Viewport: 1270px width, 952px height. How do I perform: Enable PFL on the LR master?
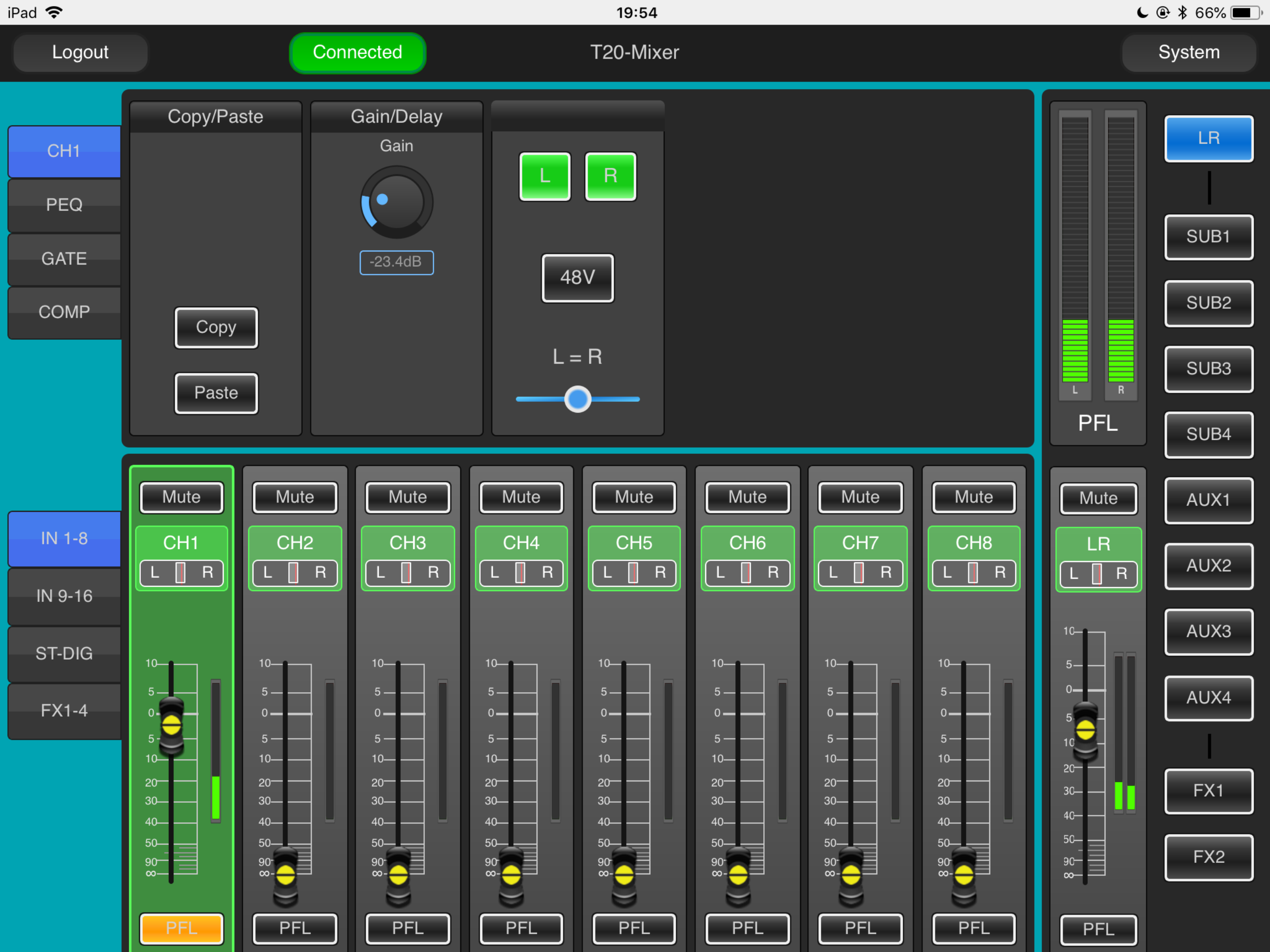1098,929
